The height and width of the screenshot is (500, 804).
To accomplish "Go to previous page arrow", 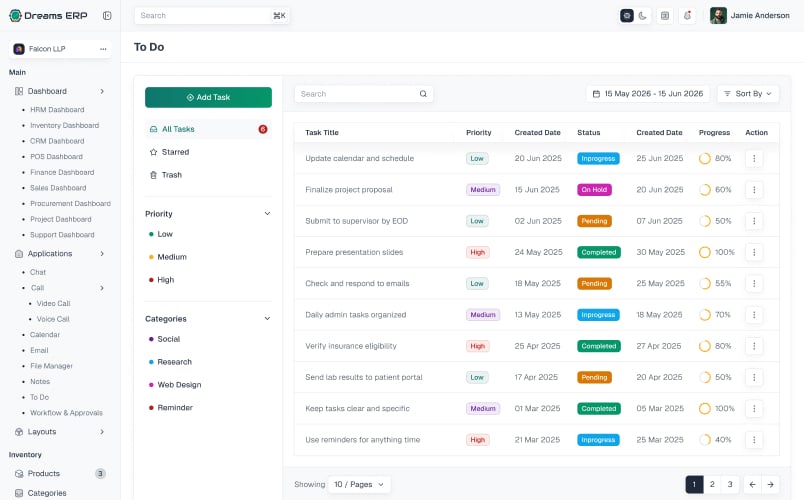I will click(x=752, y=484).
